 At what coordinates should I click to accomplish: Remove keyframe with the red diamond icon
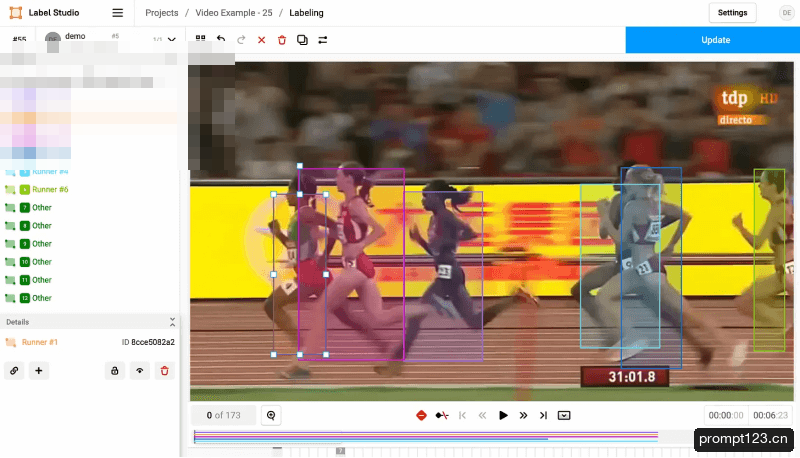421,415
